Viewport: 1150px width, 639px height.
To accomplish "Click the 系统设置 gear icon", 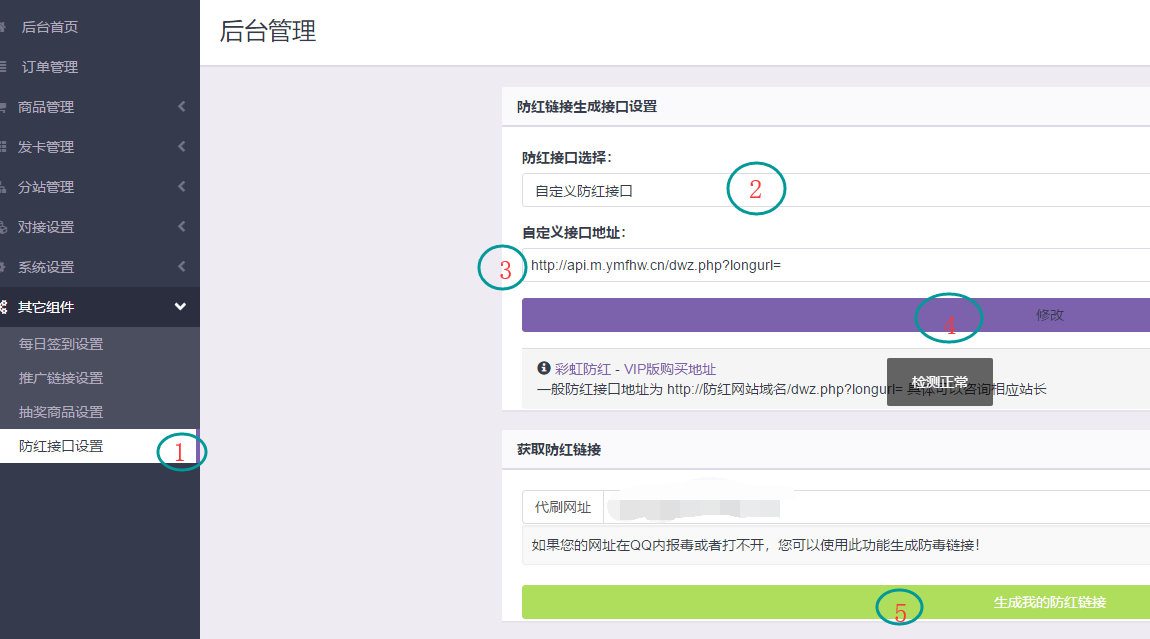I will pyautogui.click(x=4, y=267).
